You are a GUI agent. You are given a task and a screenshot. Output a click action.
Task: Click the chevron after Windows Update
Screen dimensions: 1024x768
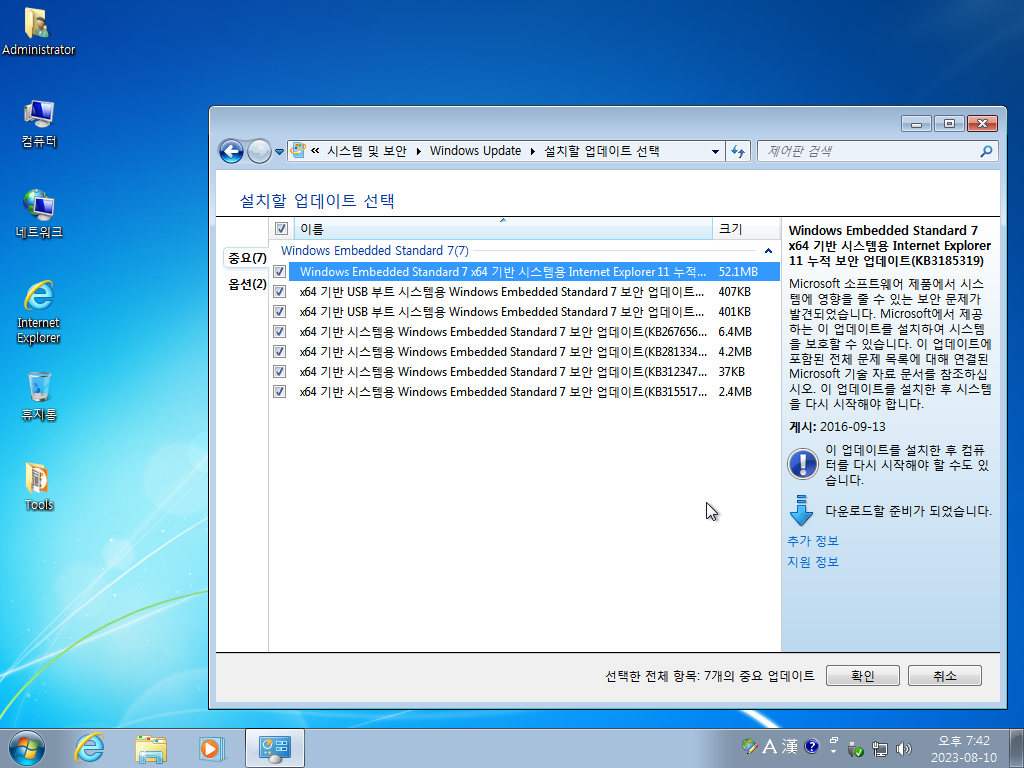[x=532, y=152]
